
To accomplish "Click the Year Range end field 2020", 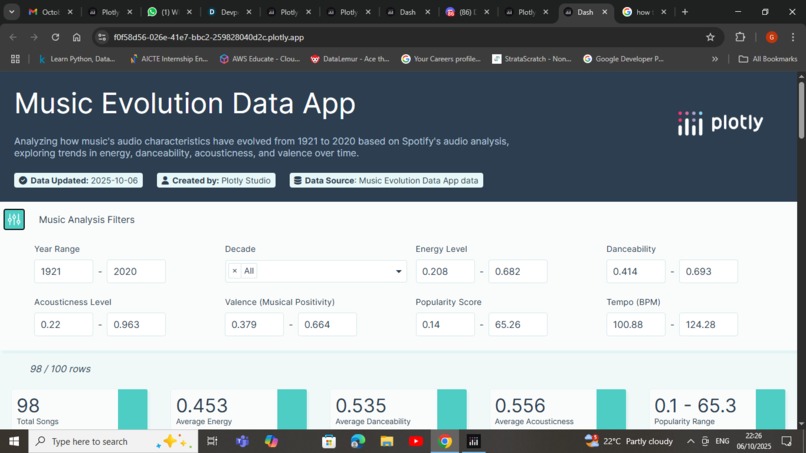I will (136, 271).
